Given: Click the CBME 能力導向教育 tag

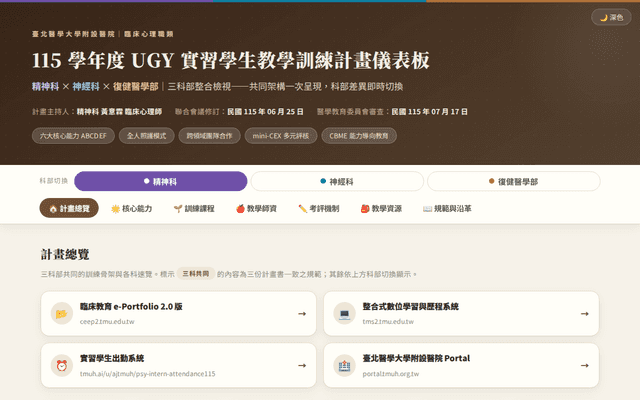Looking at the screenshot, I should [x=359, y=136].
